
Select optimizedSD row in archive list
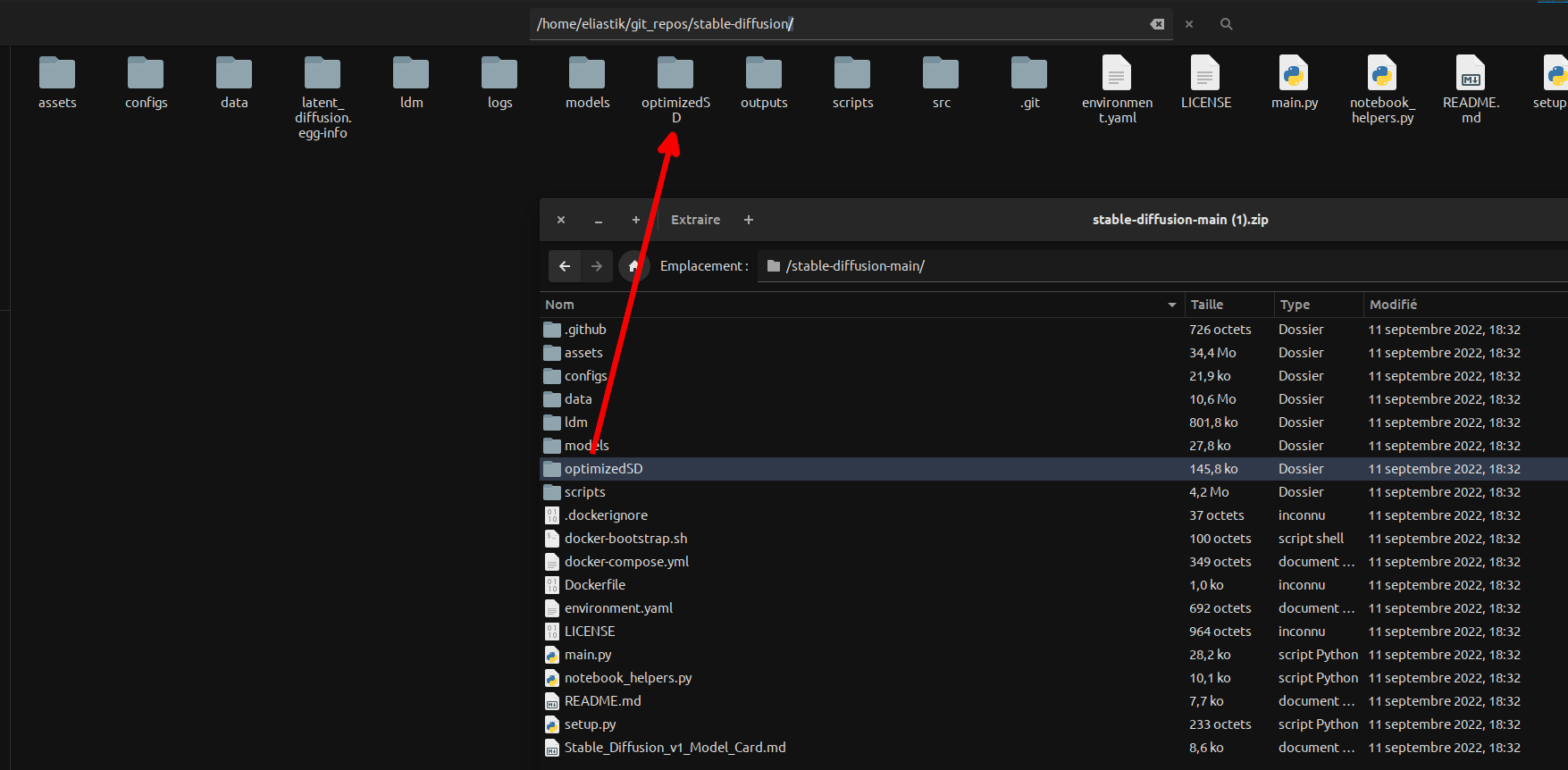coord(1053,469)
